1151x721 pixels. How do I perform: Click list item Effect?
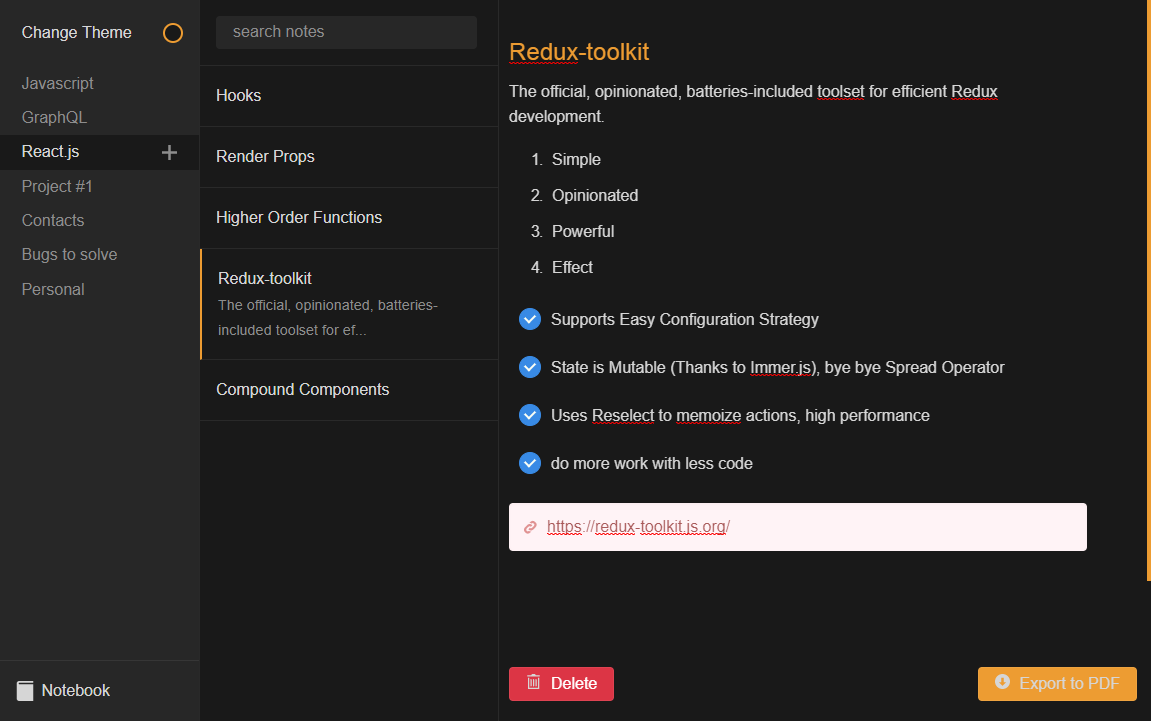coord(572,267)
